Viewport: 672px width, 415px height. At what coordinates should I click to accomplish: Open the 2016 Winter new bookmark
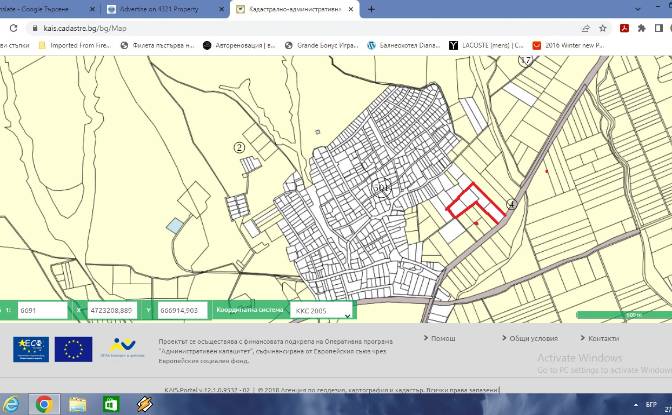click(568, 45)
